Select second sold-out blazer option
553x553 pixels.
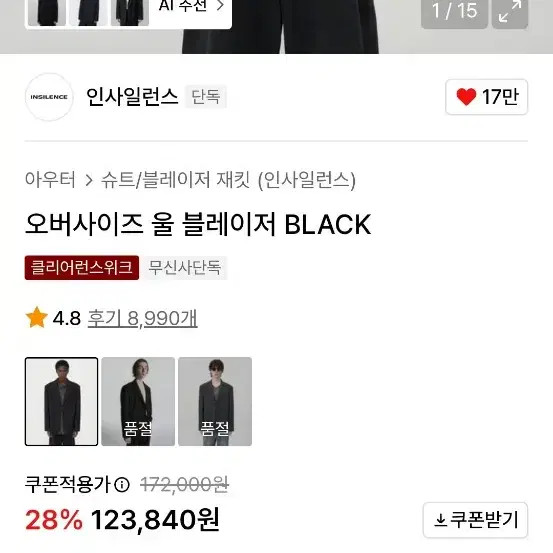138,401
